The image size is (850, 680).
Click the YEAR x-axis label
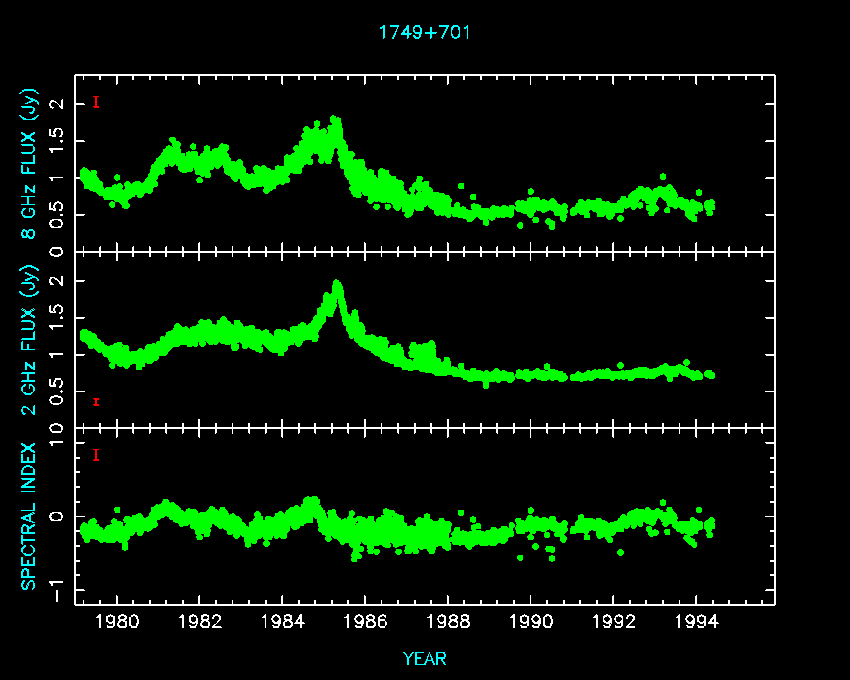[424, 659]
